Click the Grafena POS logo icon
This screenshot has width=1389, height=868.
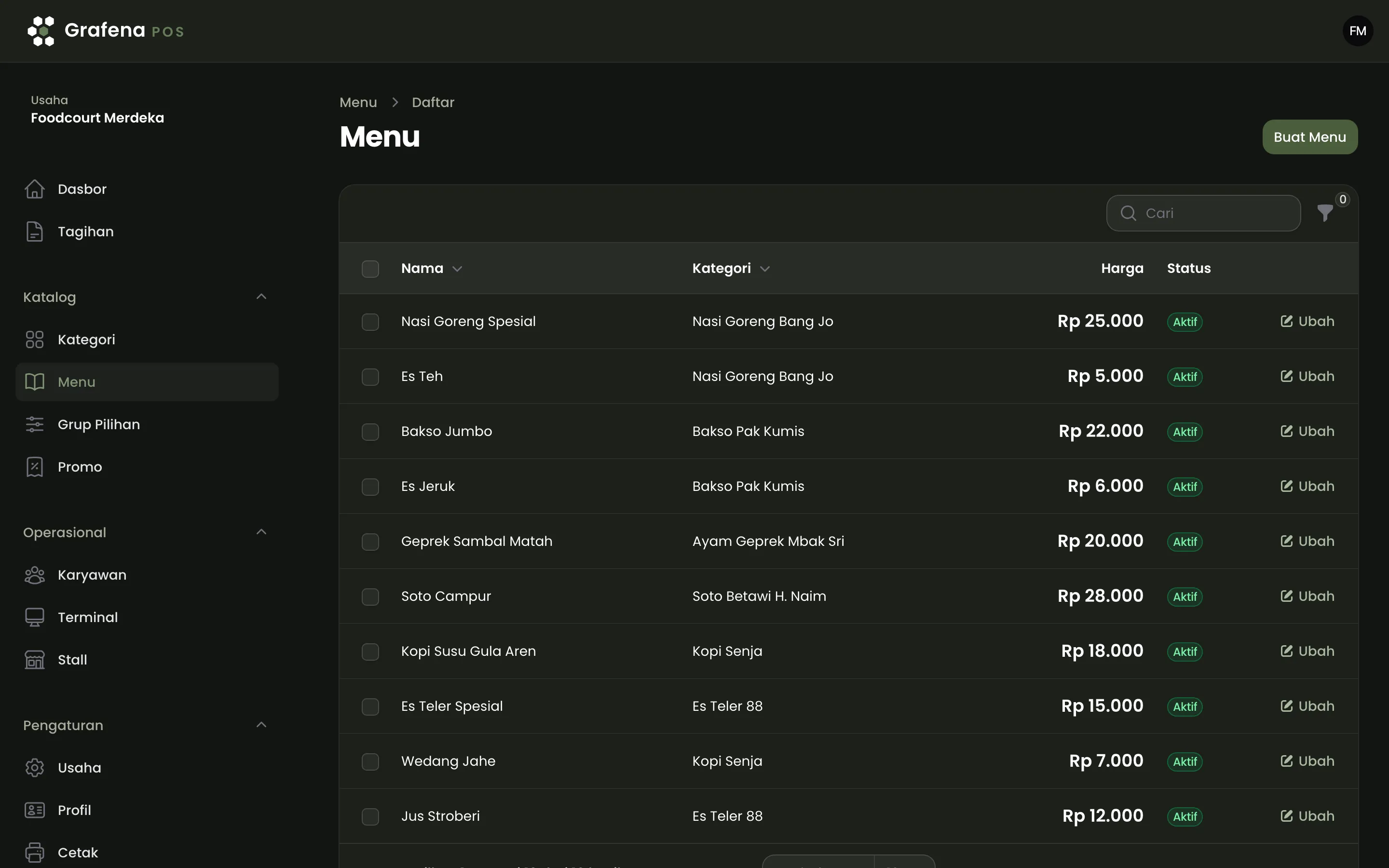(x=41, y=31)
